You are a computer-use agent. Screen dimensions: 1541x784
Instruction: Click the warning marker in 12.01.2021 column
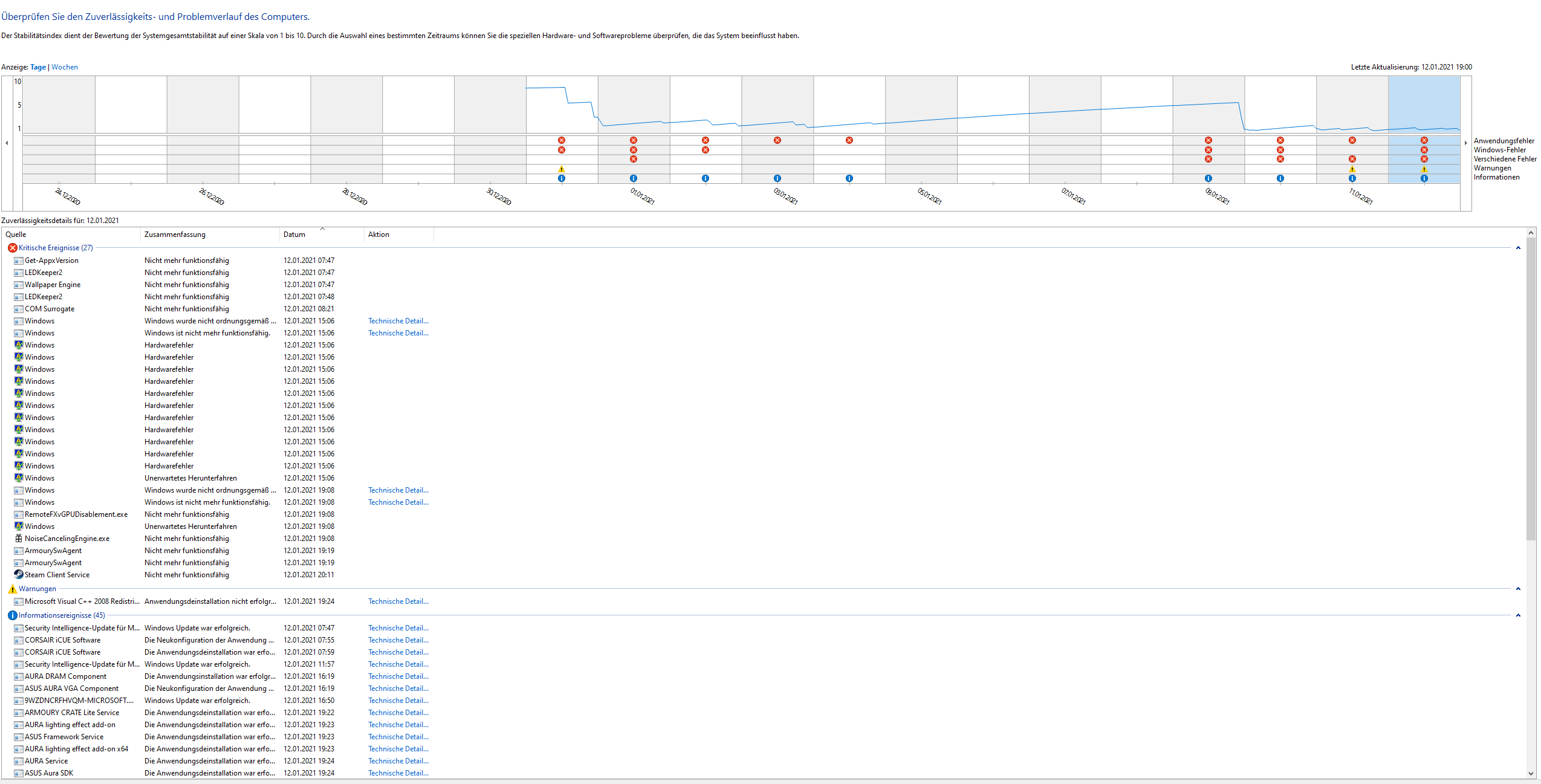(1424, 169)
